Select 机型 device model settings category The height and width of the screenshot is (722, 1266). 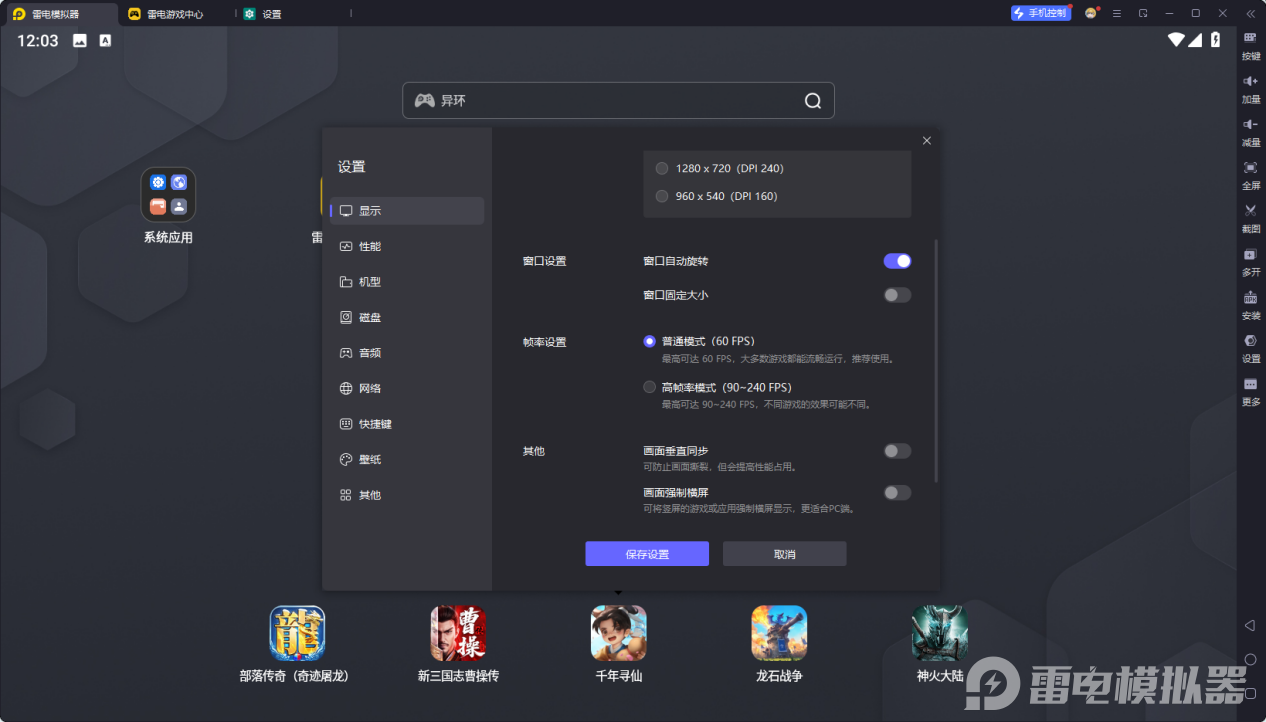(407, 282)
